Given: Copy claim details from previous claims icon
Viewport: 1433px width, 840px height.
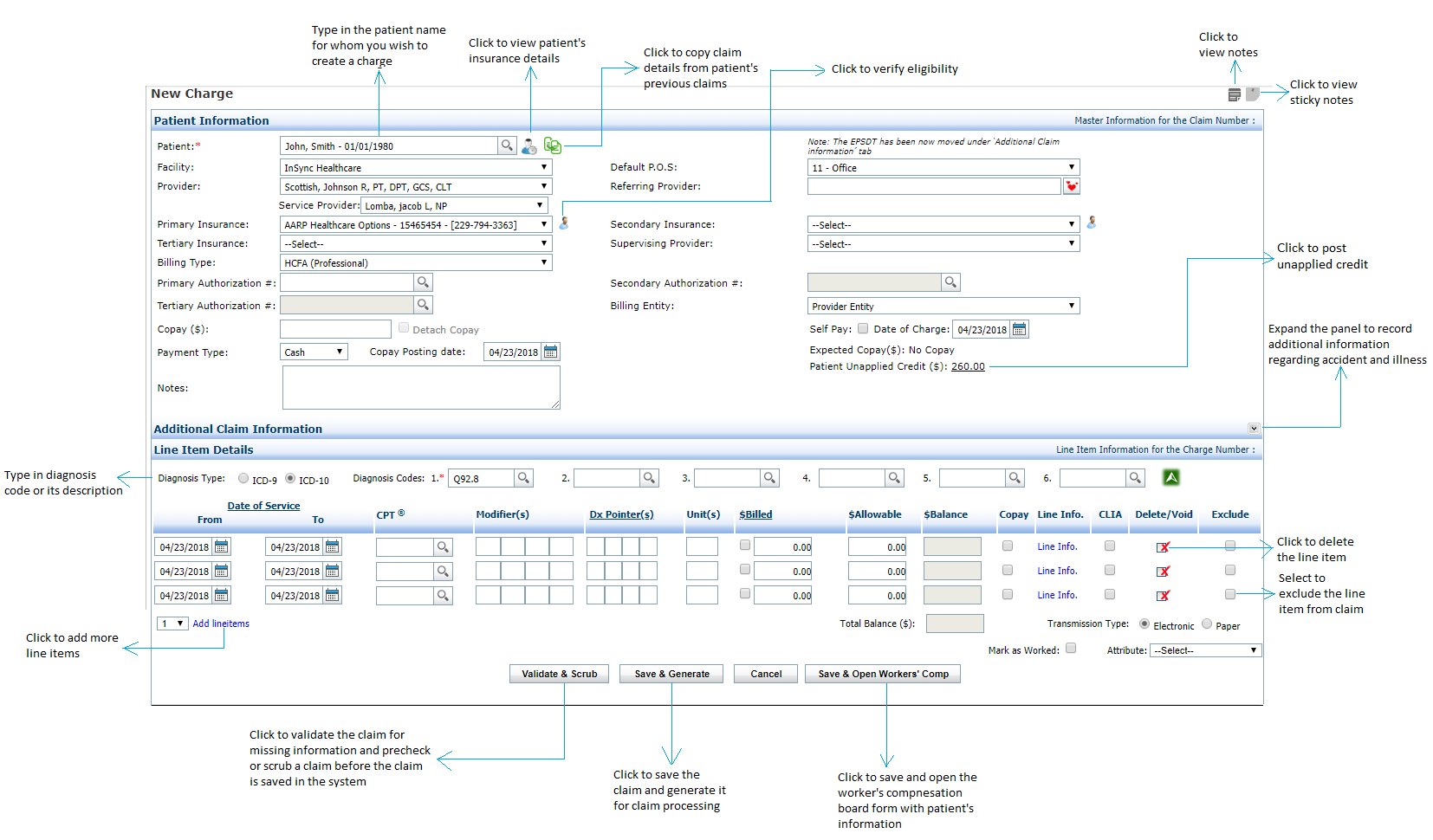Looking at the screenshot, I should click(552, 145).
